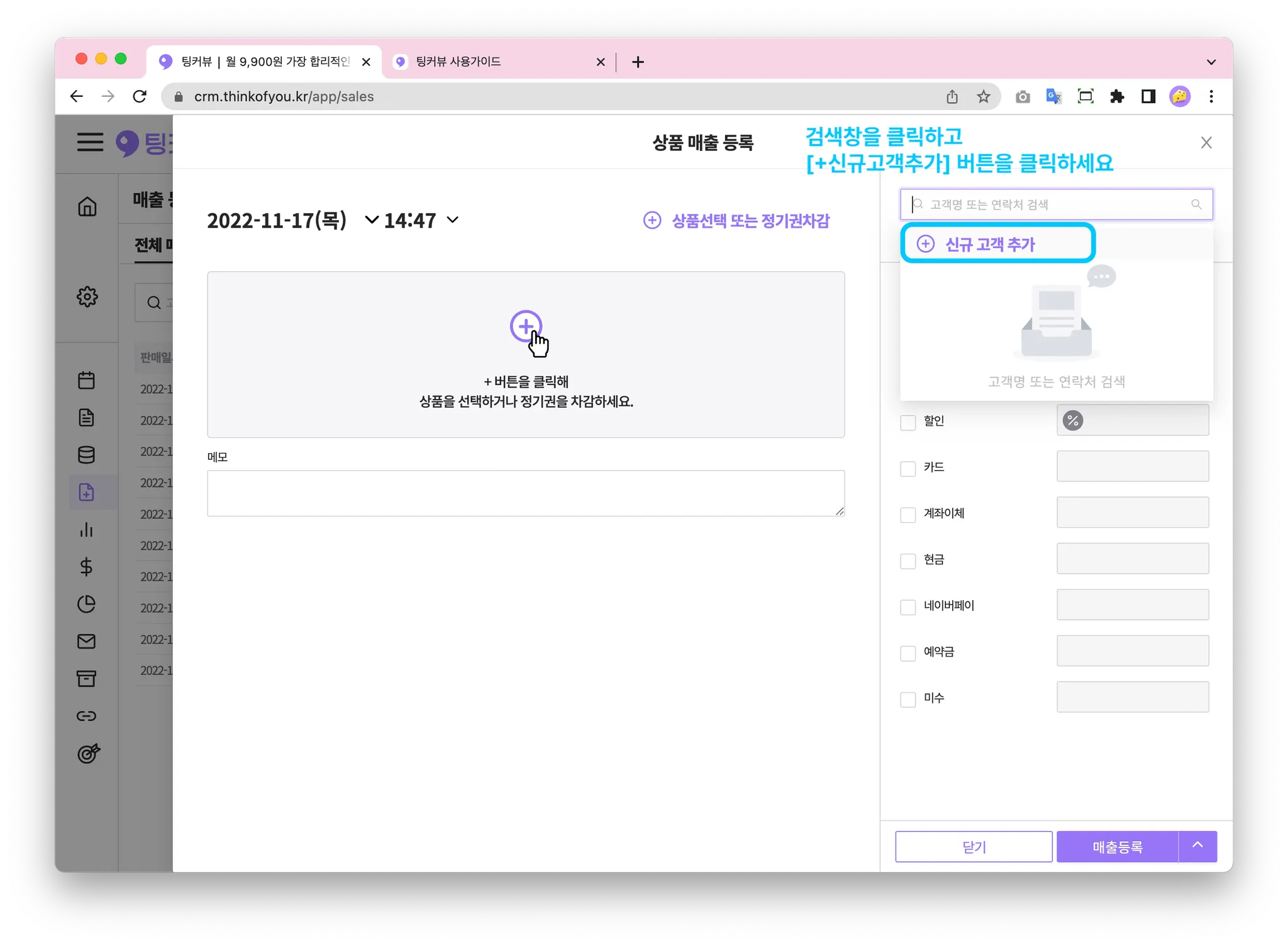Click the large plus circle to add product
The image size is (1288, 945).
click(x=526, y=326)
